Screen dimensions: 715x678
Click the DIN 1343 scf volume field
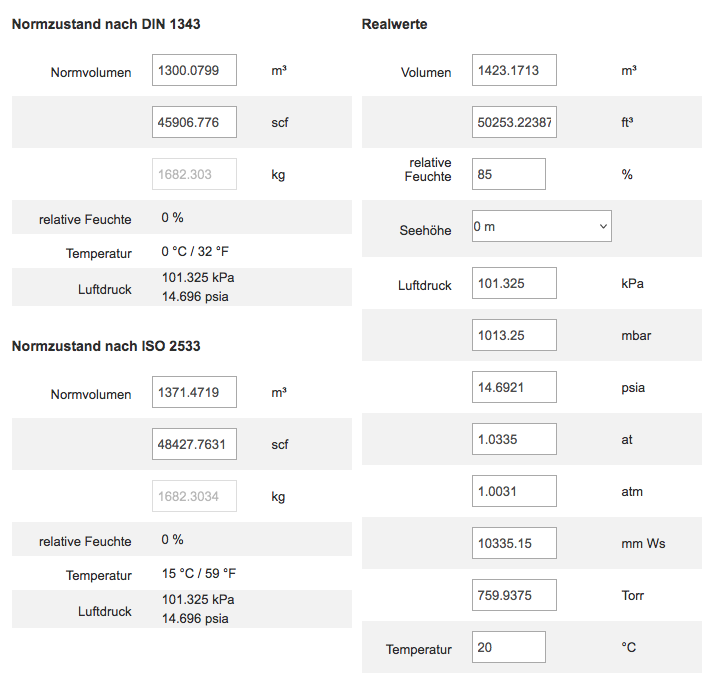(x=194, y=122)
